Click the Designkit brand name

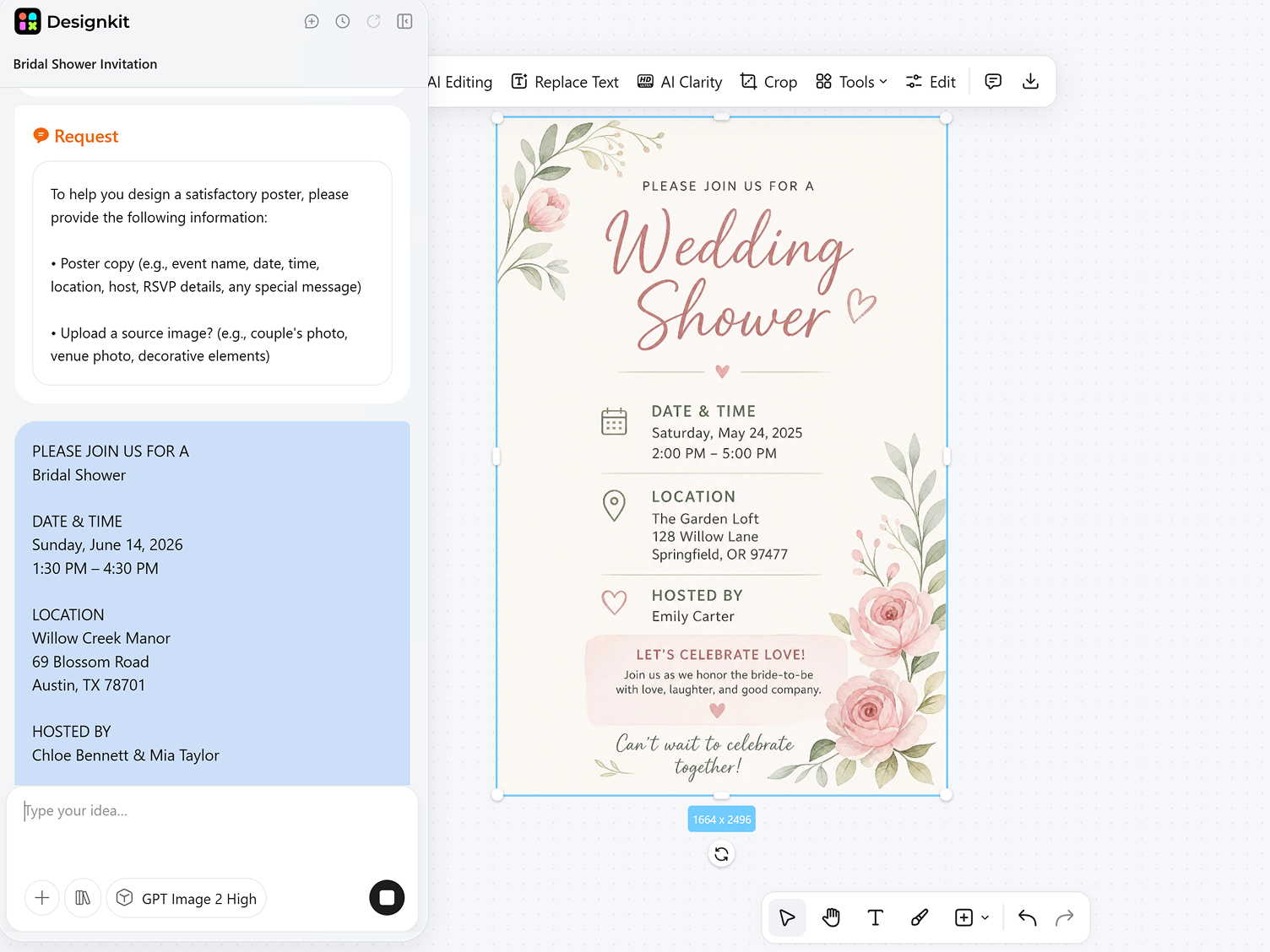point(88,22)
